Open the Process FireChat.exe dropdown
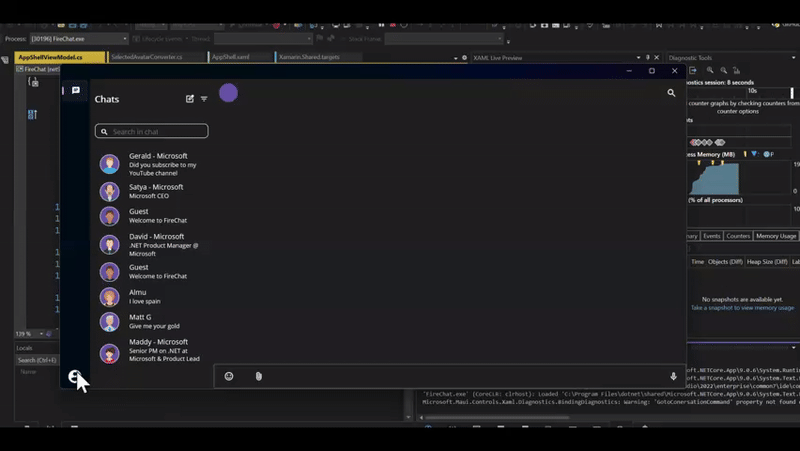Screen dimensions: 800x451 pos(79,39)
